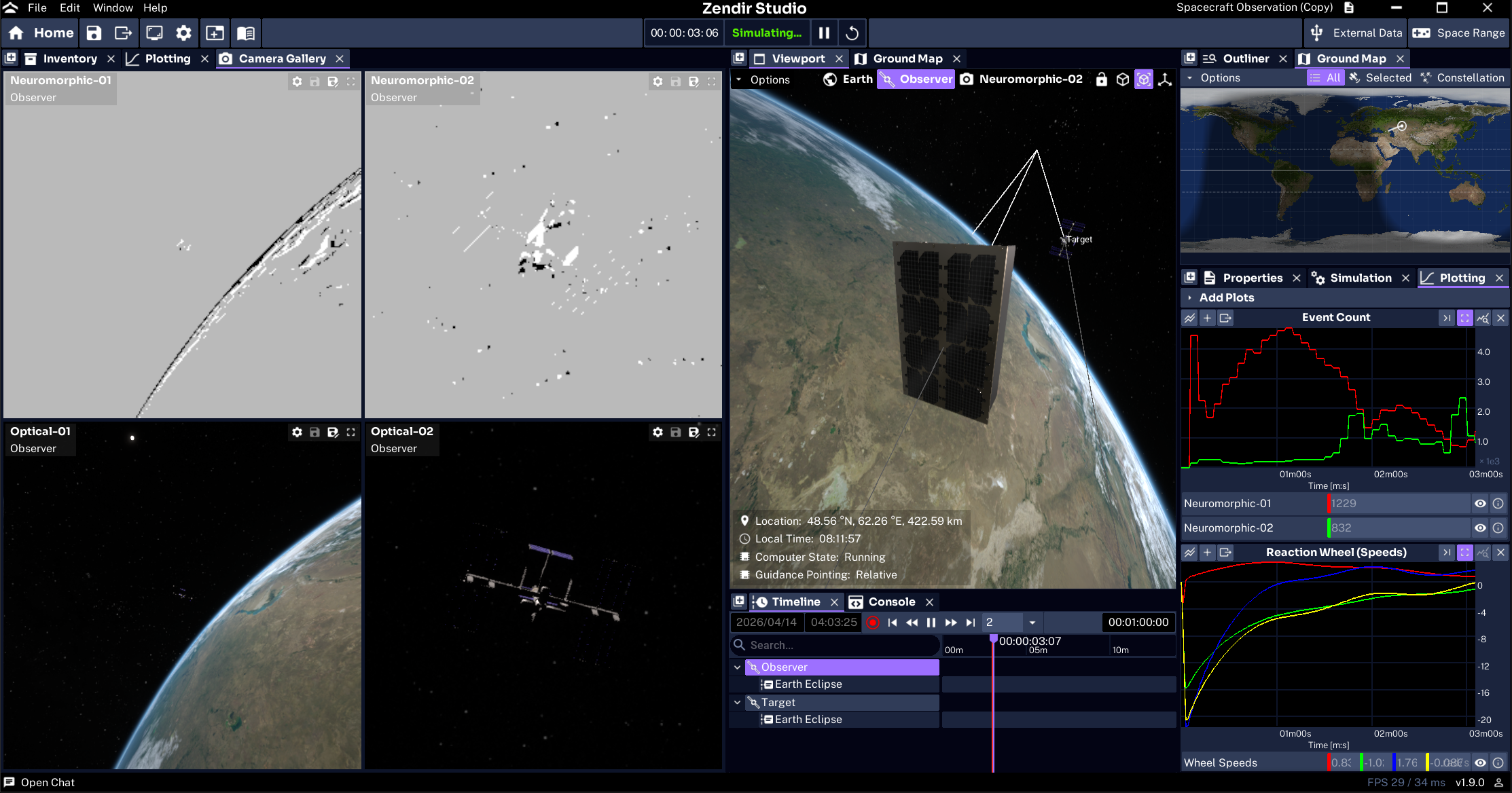Click the Timeline playhead marker
This screenshot has width=1512, height=793.
click(x=993, y=640)
